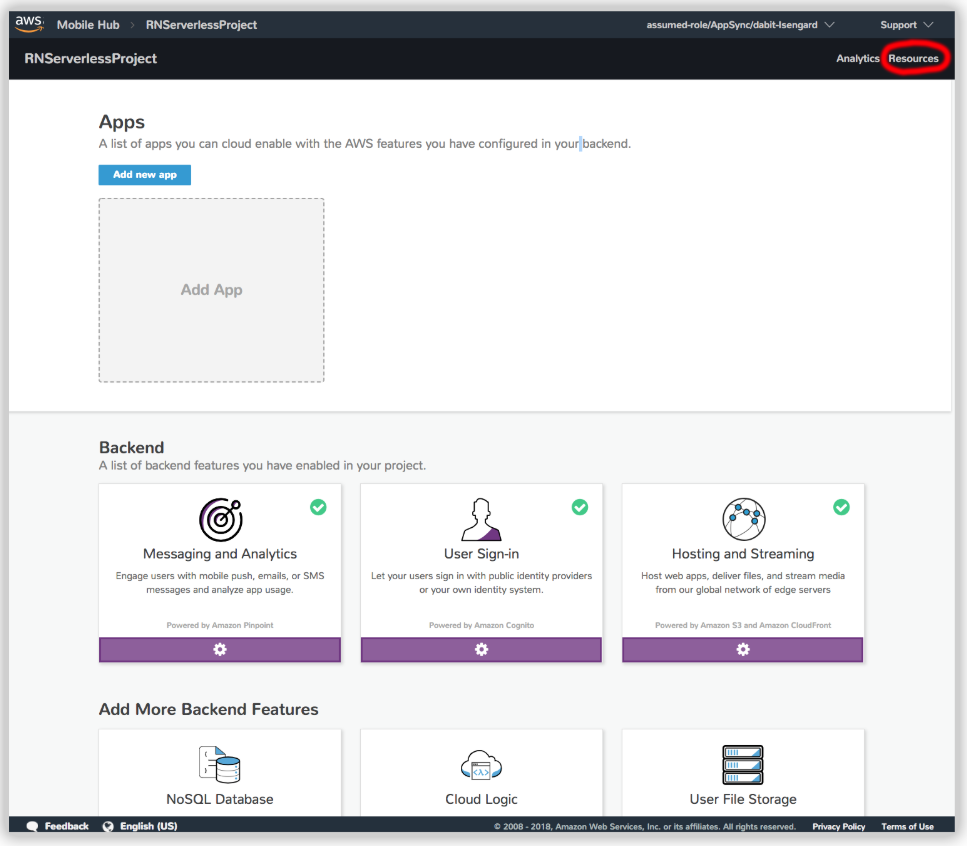Image resolution: width=967 pixels, height=846 pixels.
Task: Click the User File Storage server icon
Action: [743, 765]
